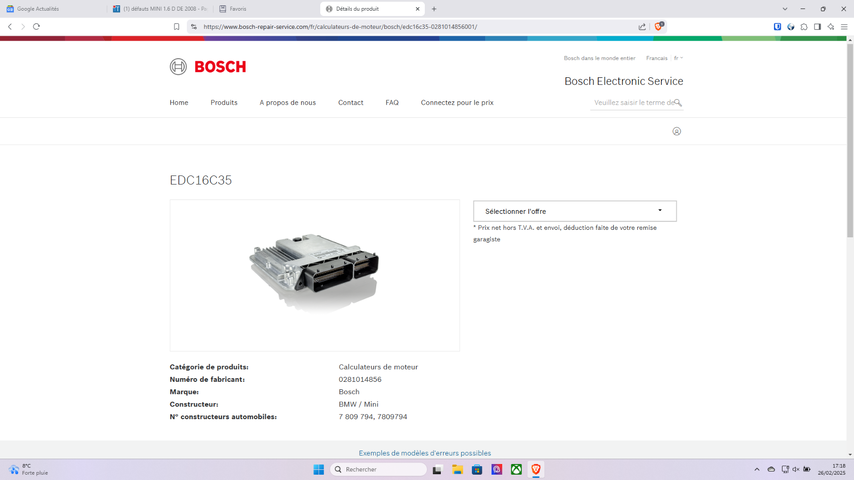Viewport: 854px width, 480px height.
Task: Open the Bitwarden extension icon
Action: point(777,26)
